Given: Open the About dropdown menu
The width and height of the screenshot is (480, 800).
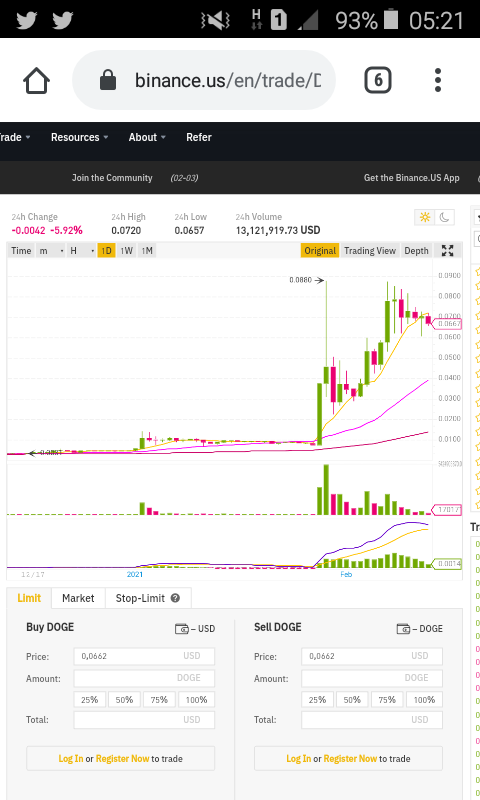Looking at the screenshot, I should point(147,137).
